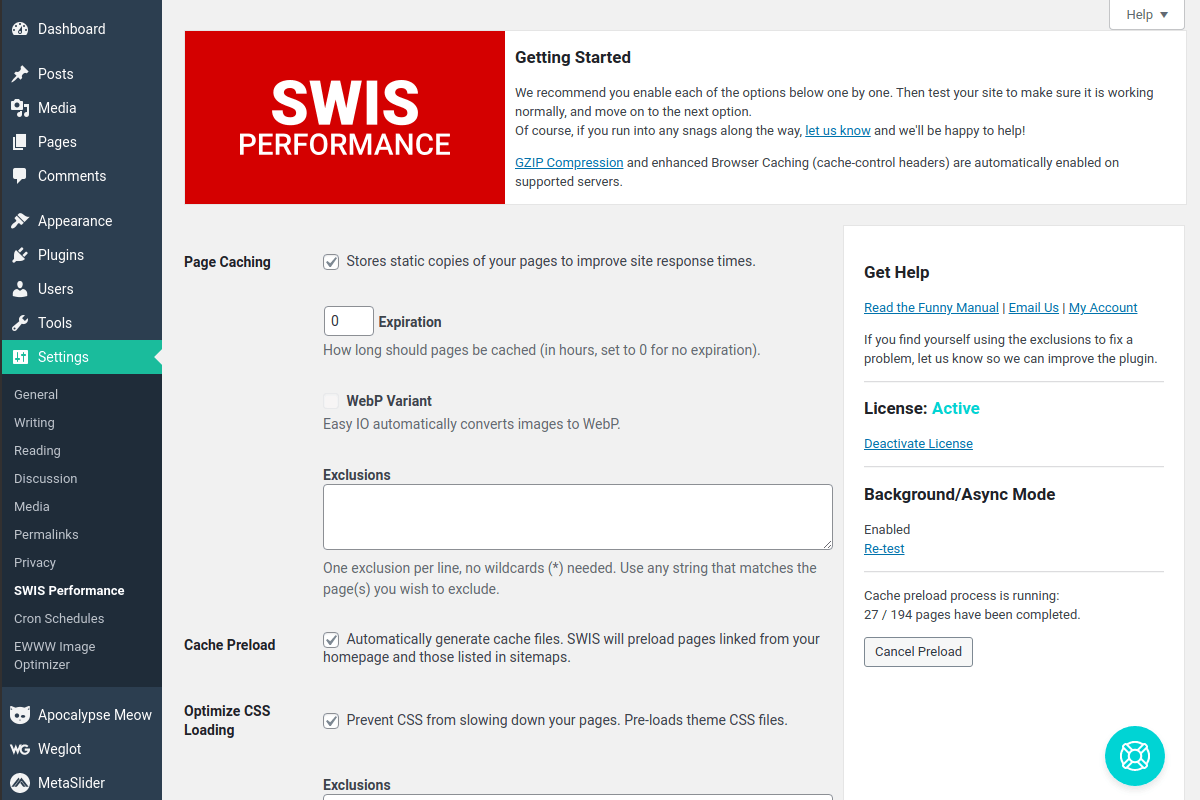Click the Deactivate License link
Screen dimensions: 1200x800
[x=918, y=444]
